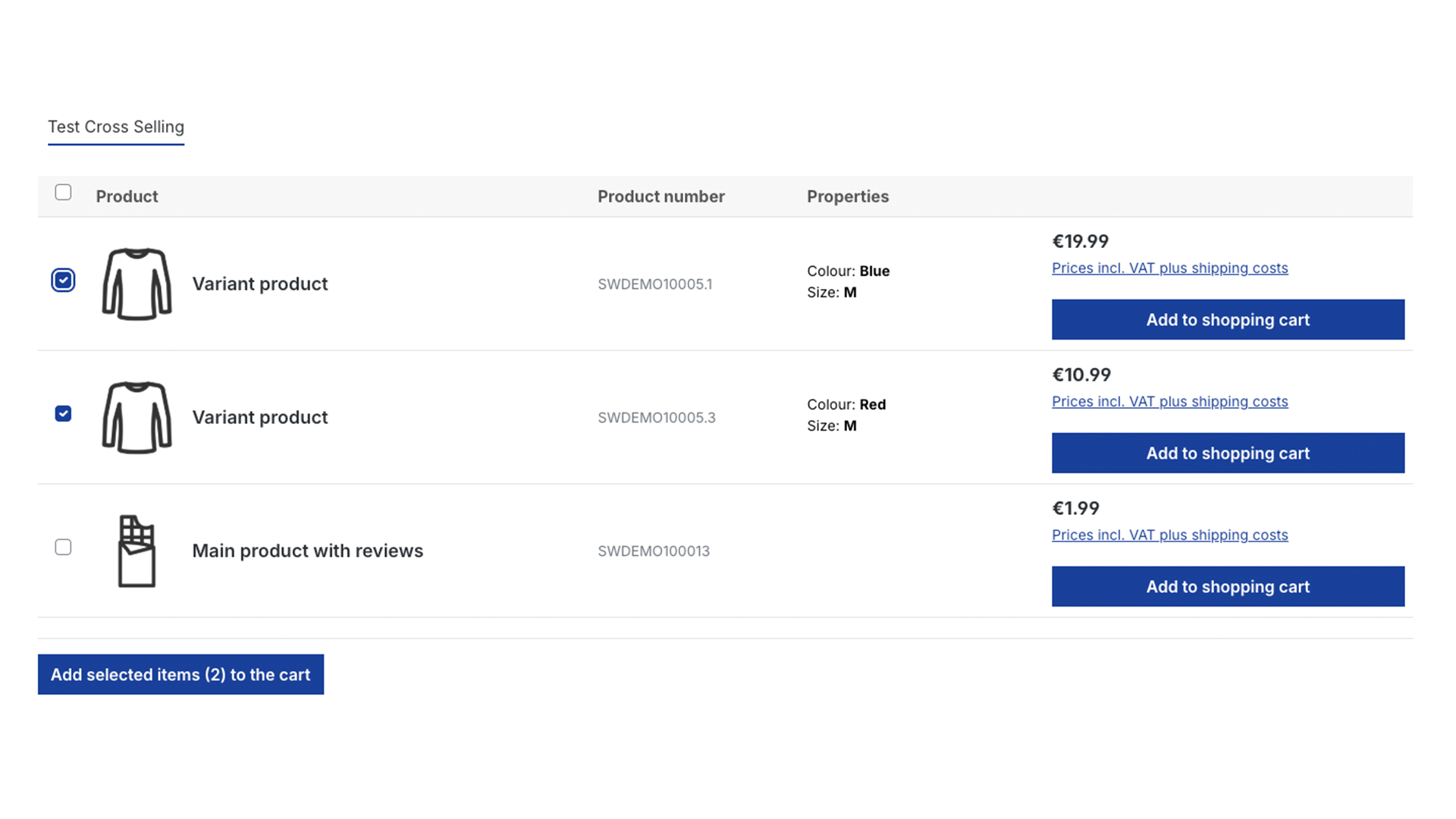Click the blue variant sweater product image
1456x819 pixels.
[x=136, y=284]
